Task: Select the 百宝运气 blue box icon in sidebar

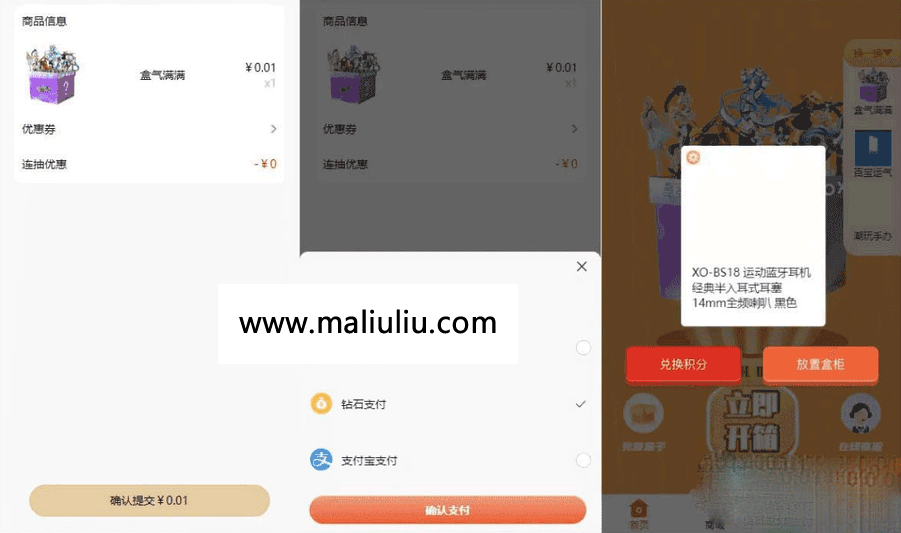Action: (x=872, y=148)
